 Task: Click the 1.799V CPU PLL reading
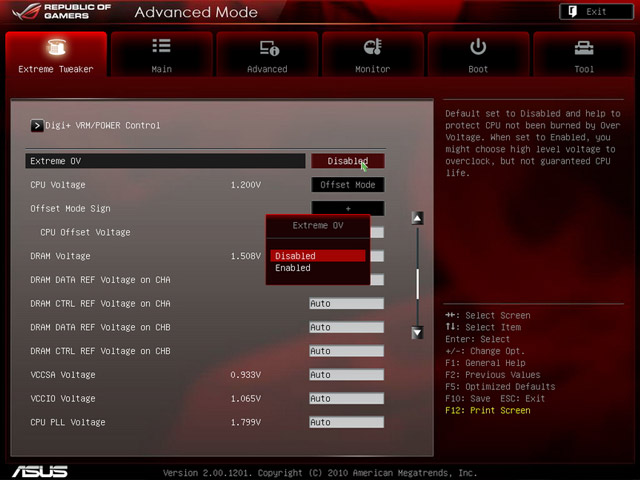point(246,422)
